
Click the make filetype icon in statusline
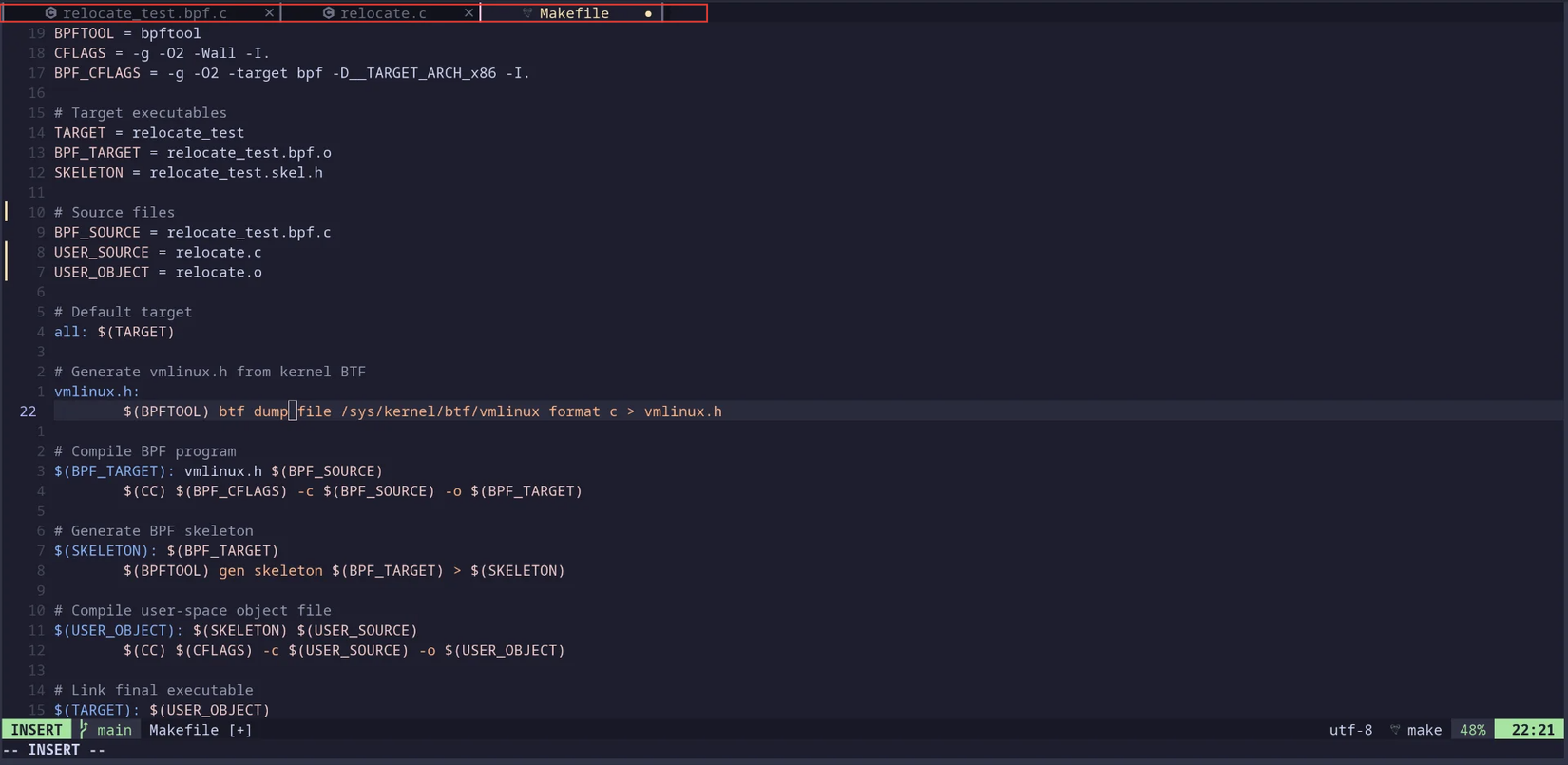(1395, 730)
